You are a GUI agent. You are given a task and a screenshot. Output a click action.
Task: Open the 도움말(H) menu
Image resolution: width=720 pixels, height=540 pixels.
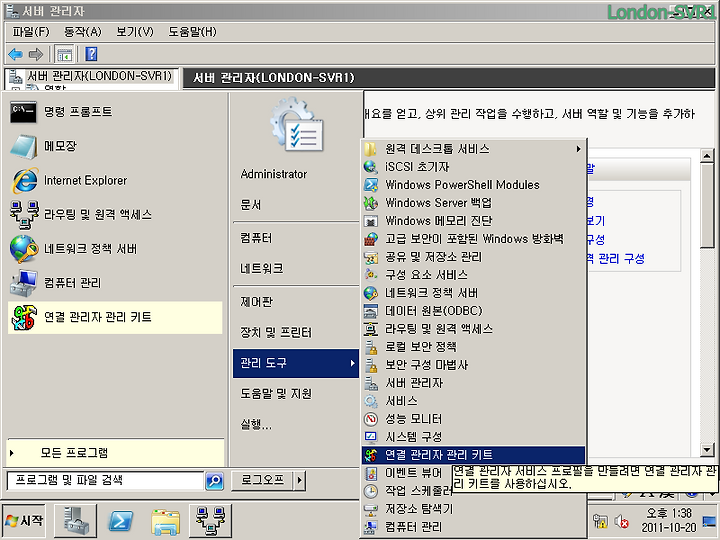(x=192, y=32)
